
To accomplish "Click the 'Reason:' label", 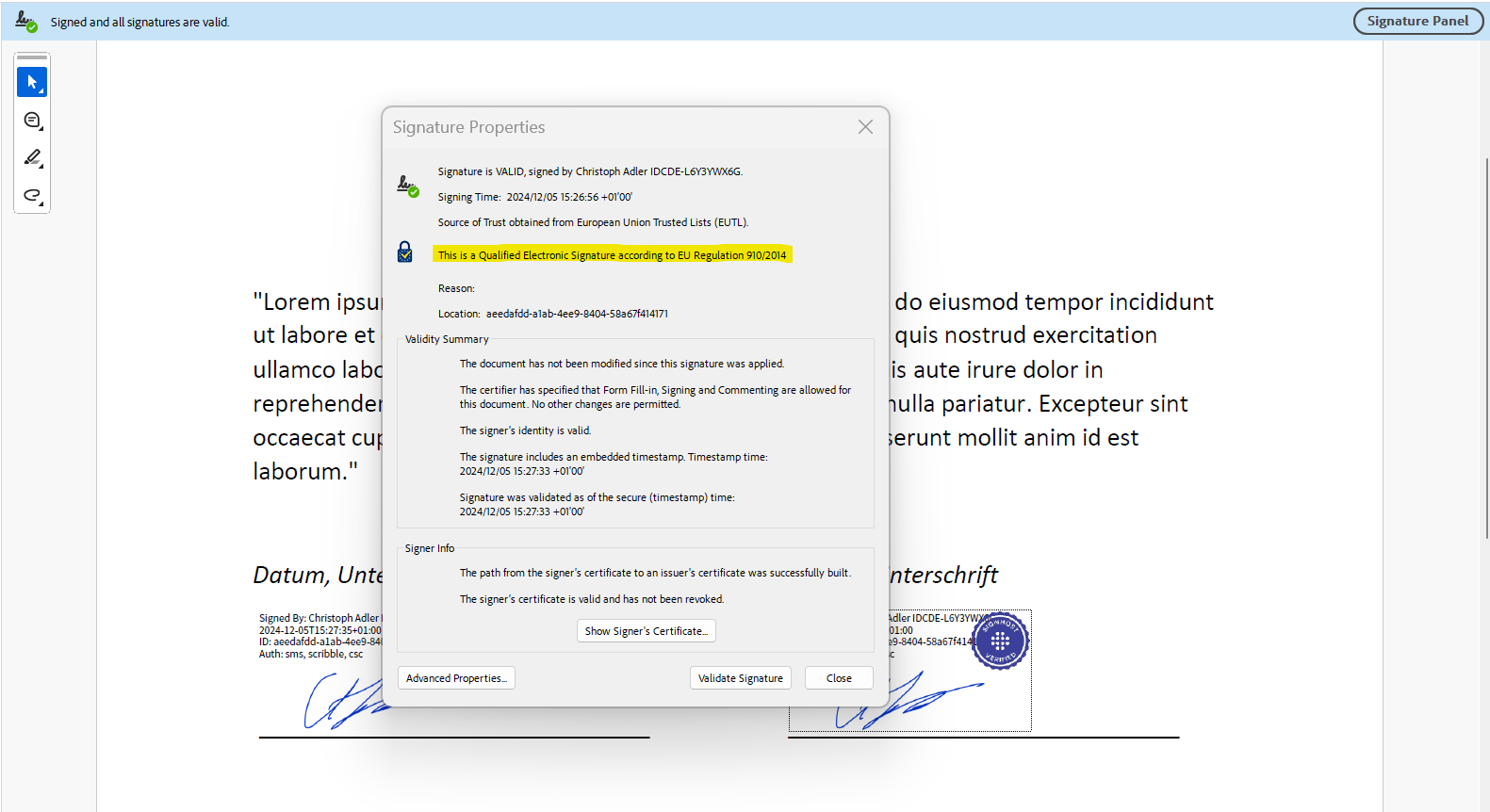I will click(456, 288).
